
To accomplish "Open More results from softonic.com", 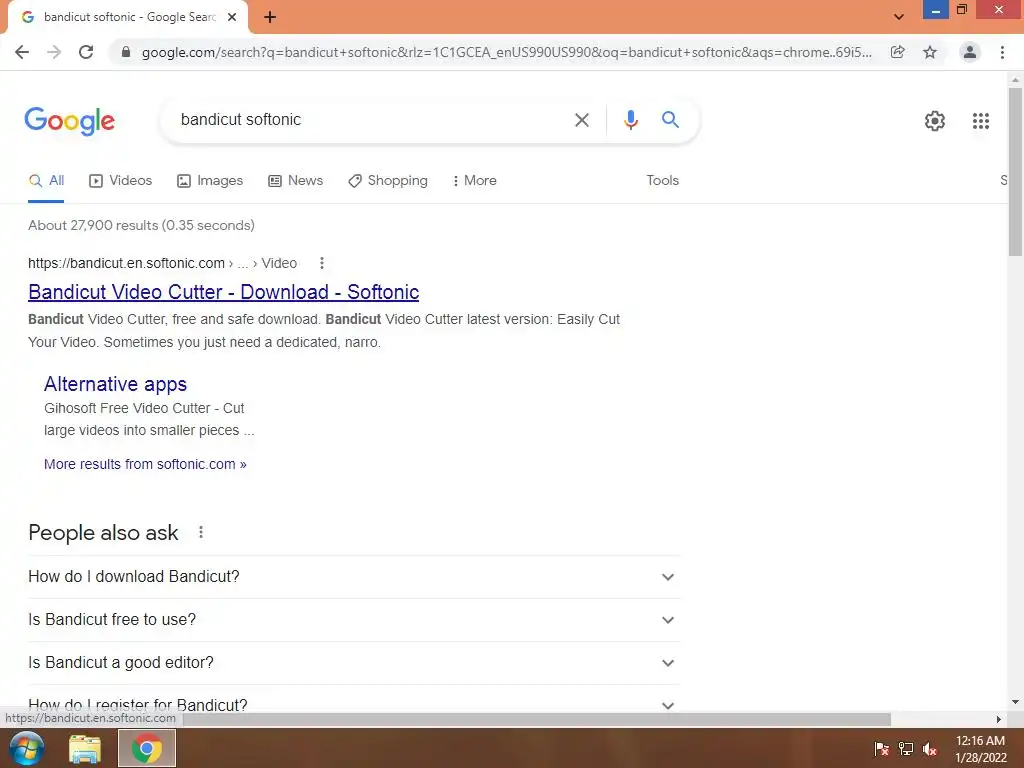I will 145,464.
